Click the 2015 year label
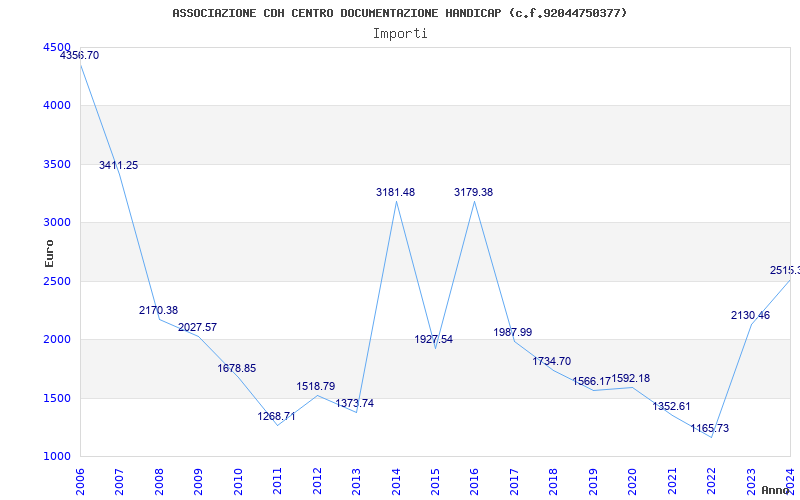The width and height of the screenshot is (800, 500). [x=435, y=481]
